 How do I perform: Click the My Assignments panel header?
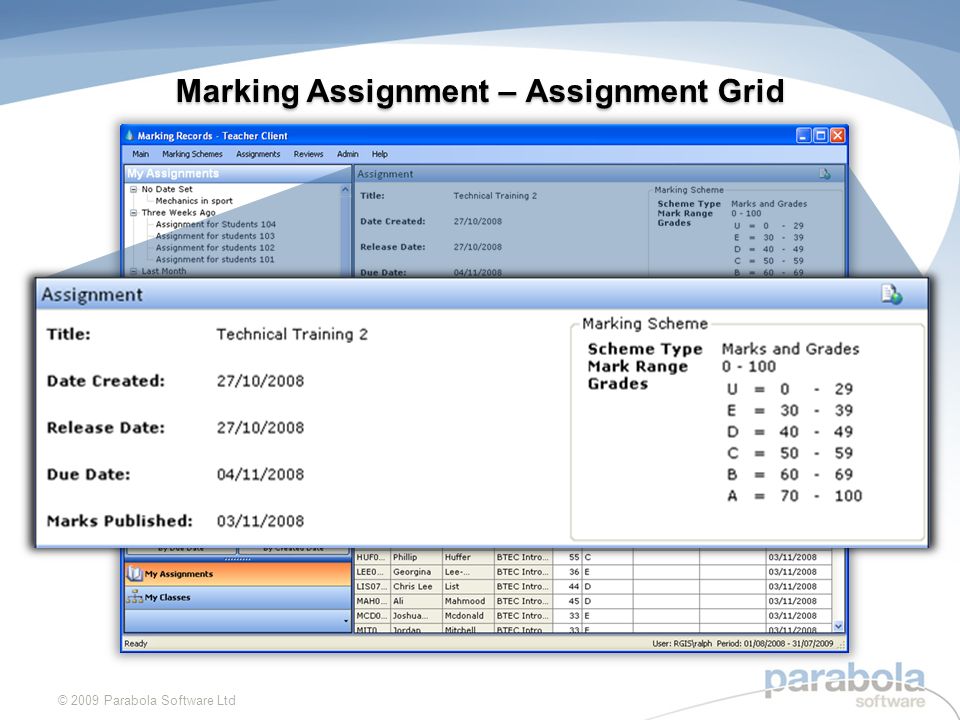pyautogui.click(x=238, y=173)
